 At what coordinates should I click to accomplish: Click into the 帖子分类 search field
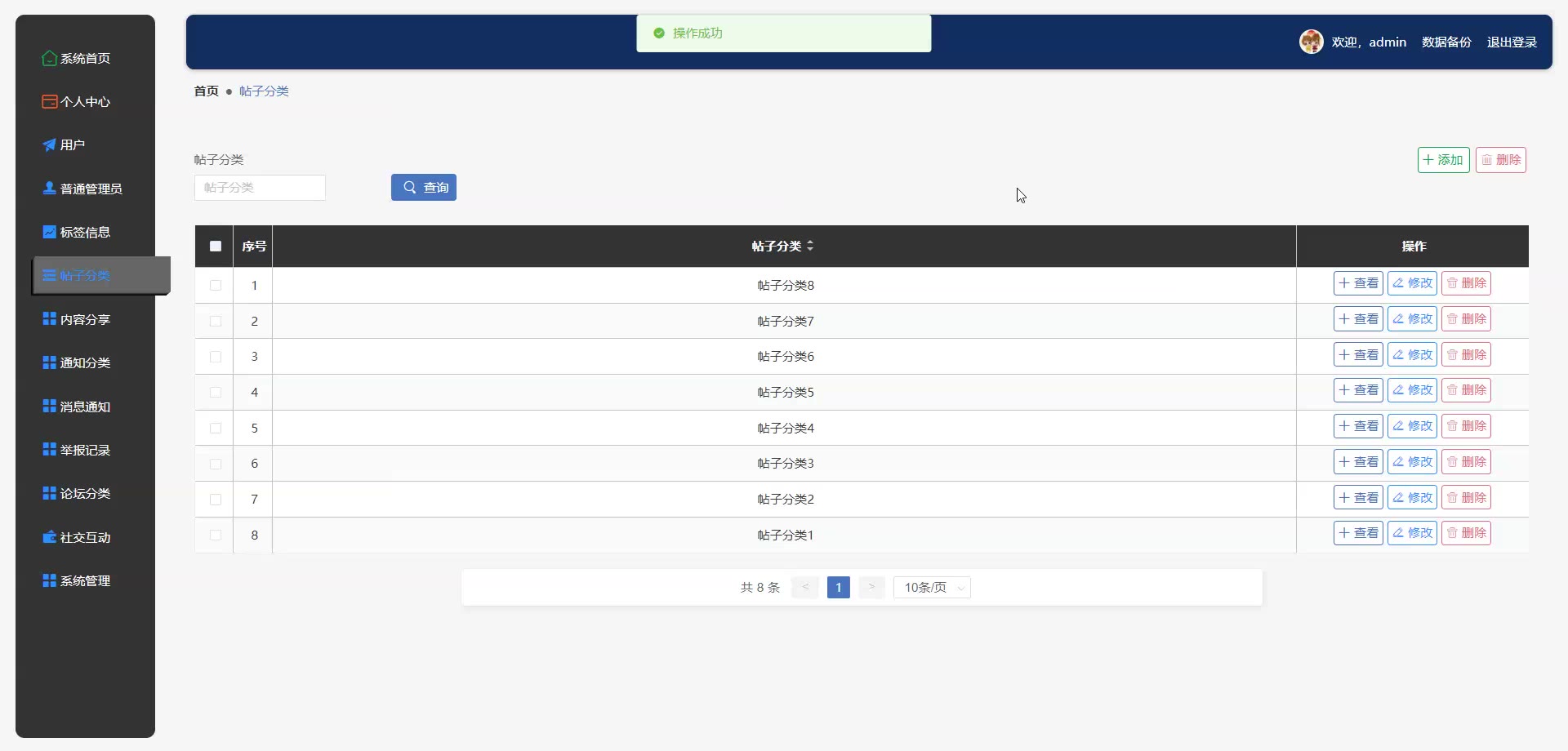pyautogui.click(x=260, y=187)
